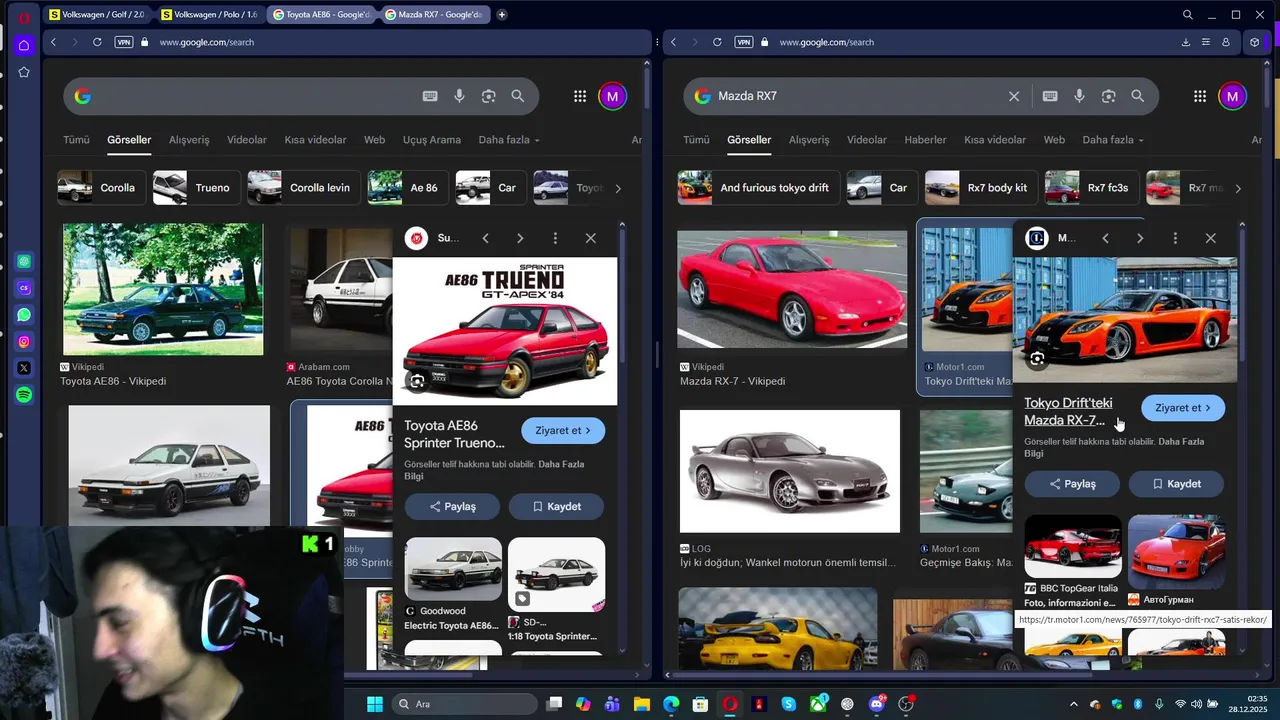
Task: Select the And furious tokyo drift chip
Action: coord(758,188)
